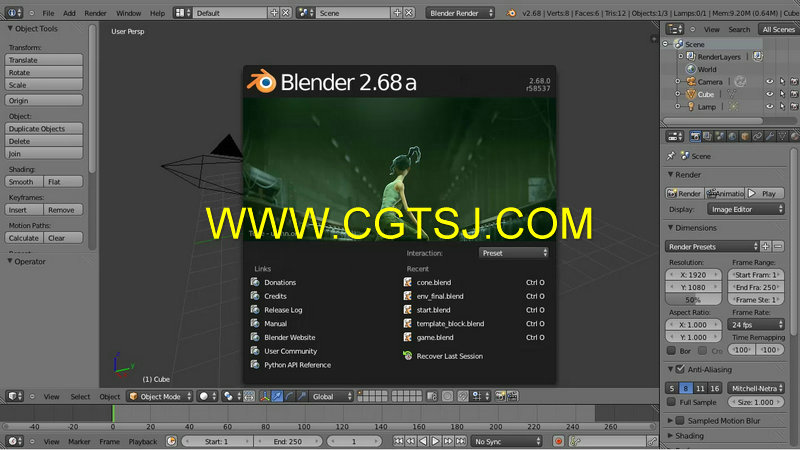
Task: Click the Translate button
Action: coord(44,60)
